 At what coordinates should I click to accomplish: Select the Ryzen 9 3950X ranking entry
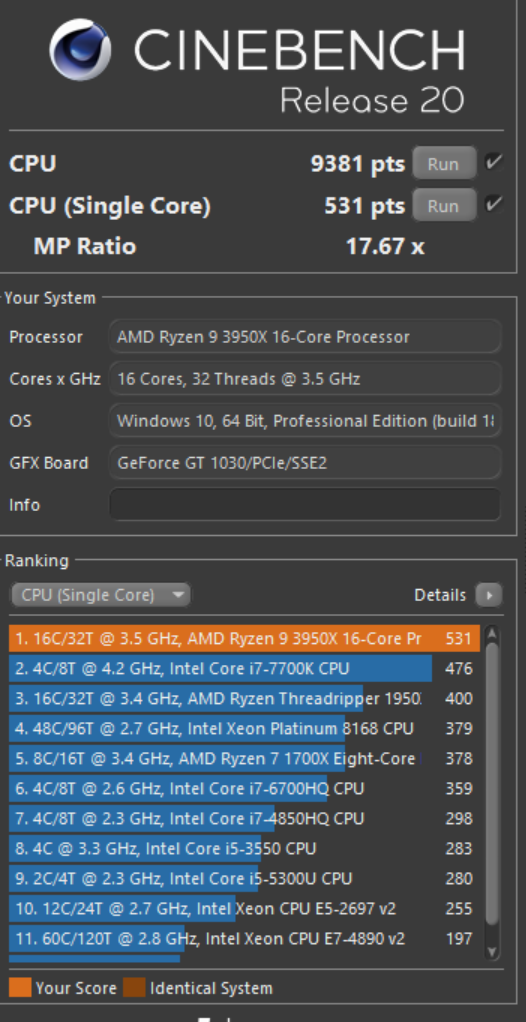244,638
